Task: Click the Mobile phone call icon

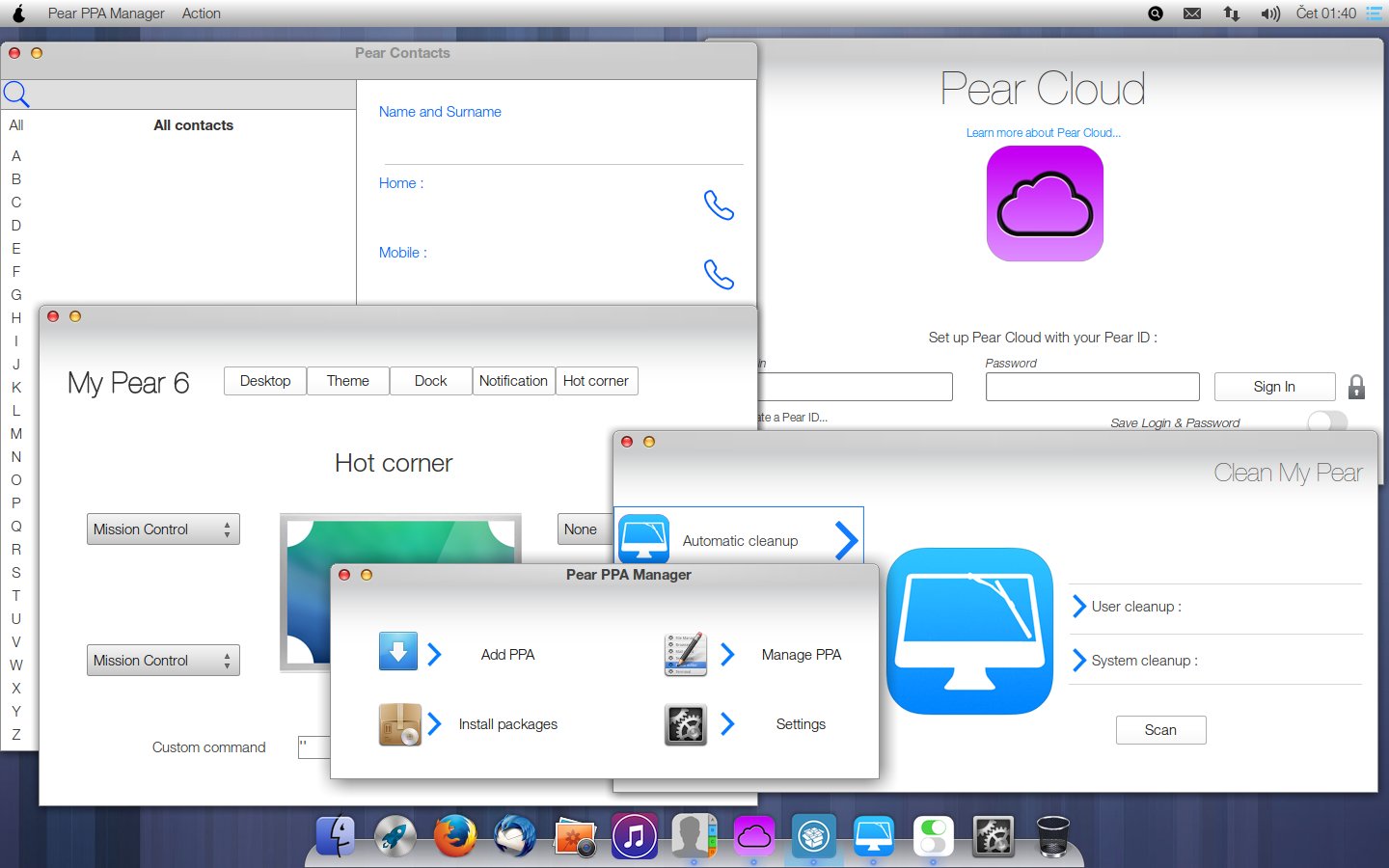Action: [719, 275]
